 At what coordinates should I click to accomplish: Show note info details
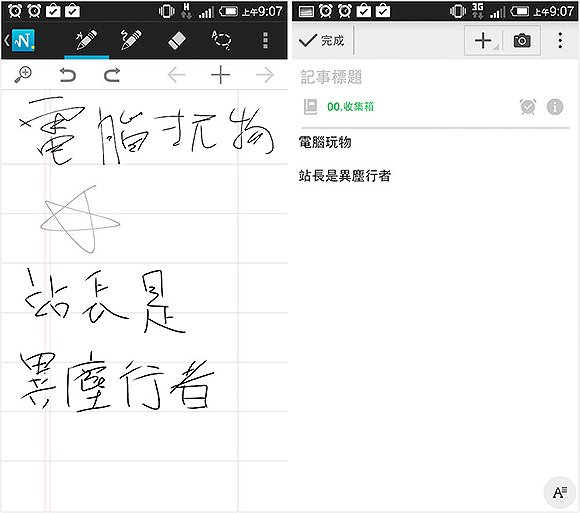click(555, 107)
